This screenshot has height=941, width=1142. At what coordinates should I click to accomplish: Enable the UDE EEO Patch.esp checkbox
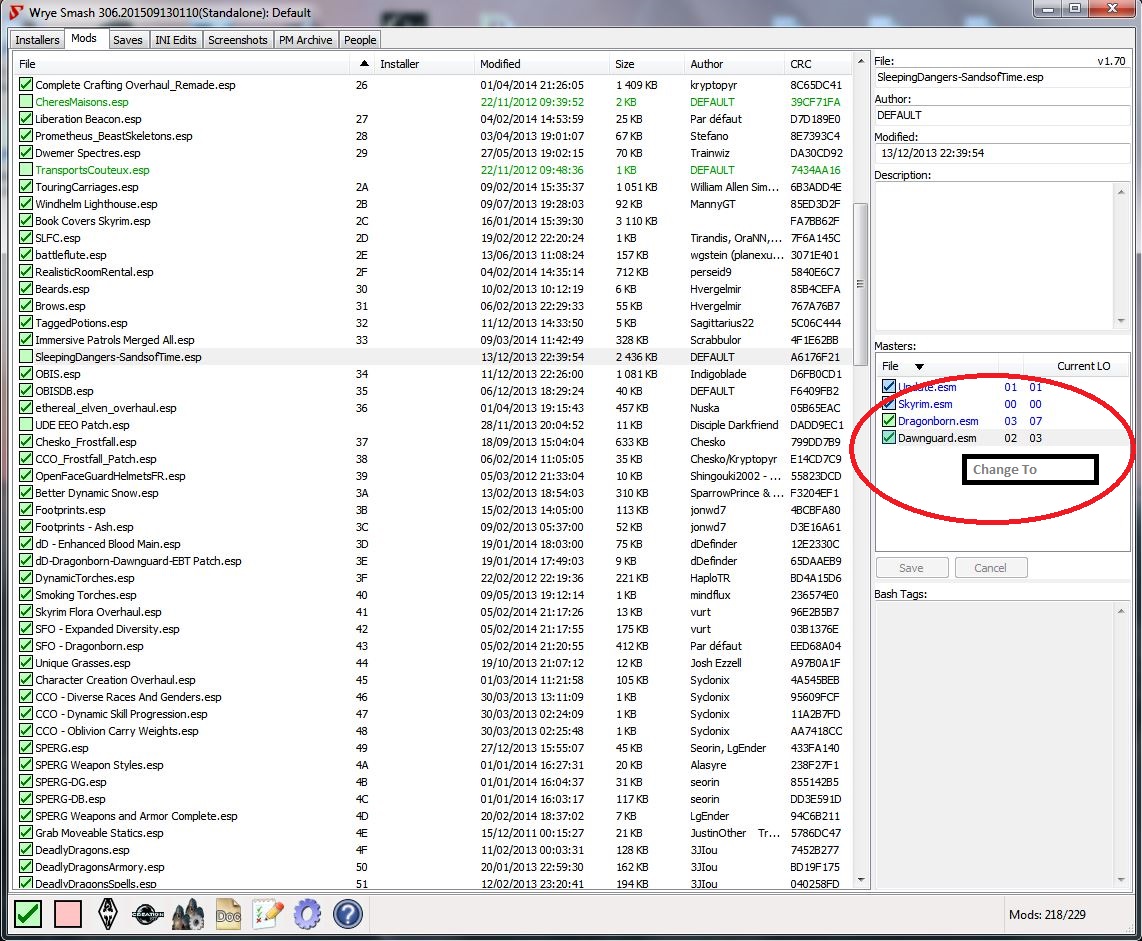26,425
